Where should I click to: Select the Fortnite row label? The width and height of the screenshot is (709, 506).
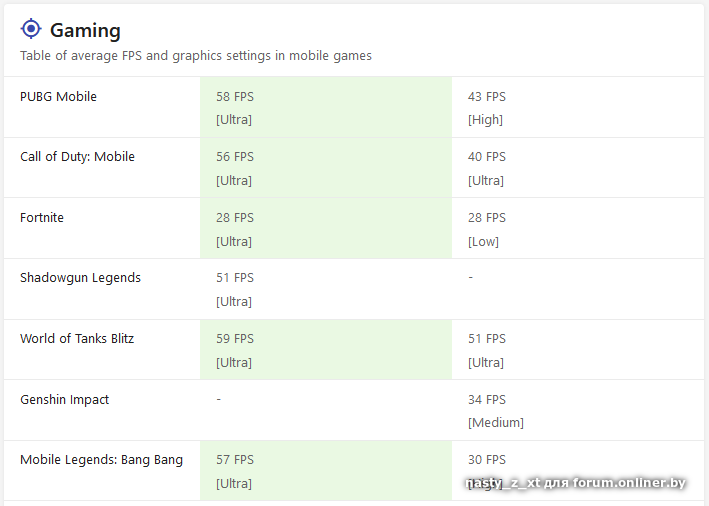42,218
